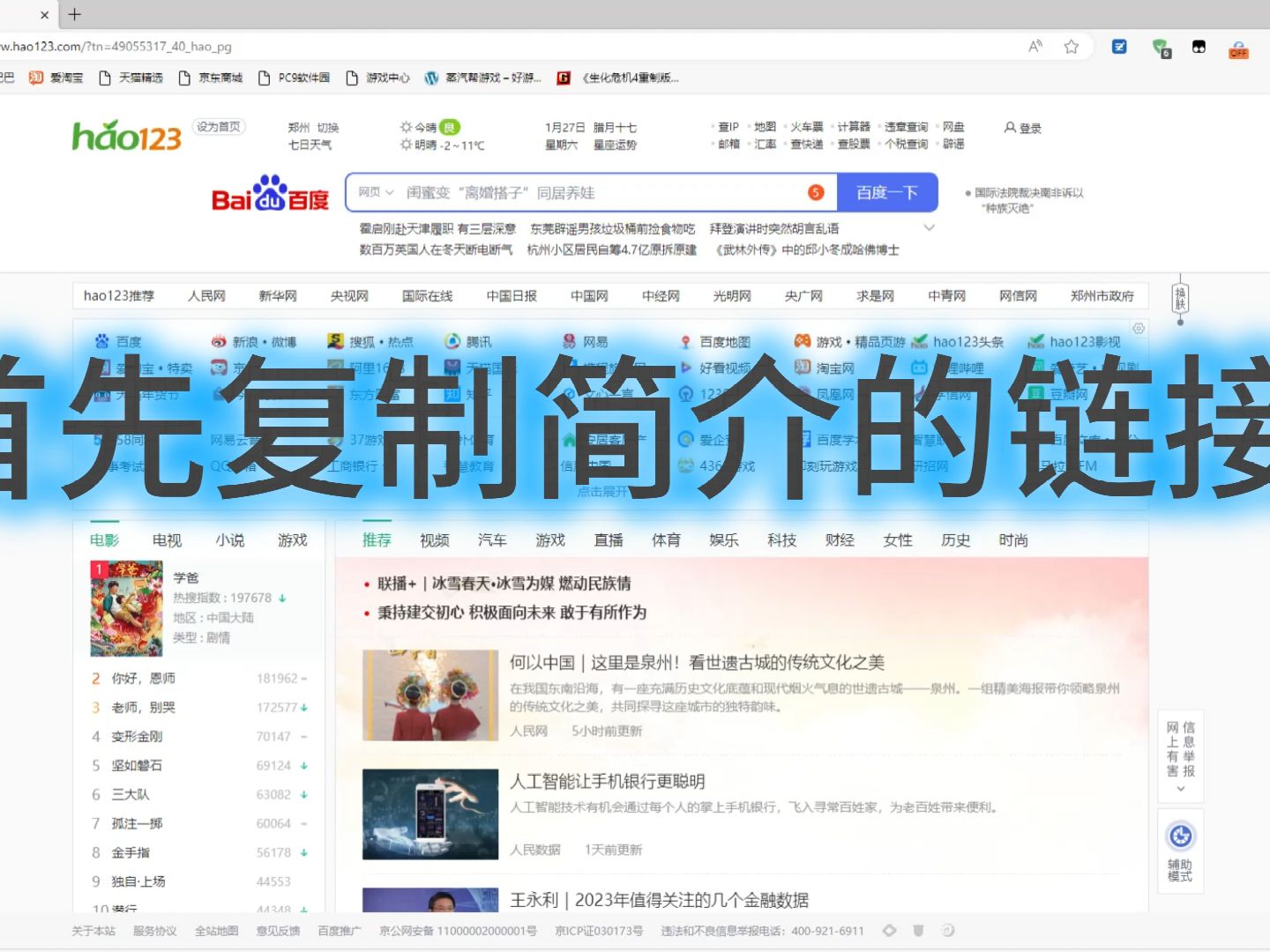Open the 生化危机4重制版 bookmark
Image resolution: width=1270 pixels, height=952 pixels.
tap(618, 78)
